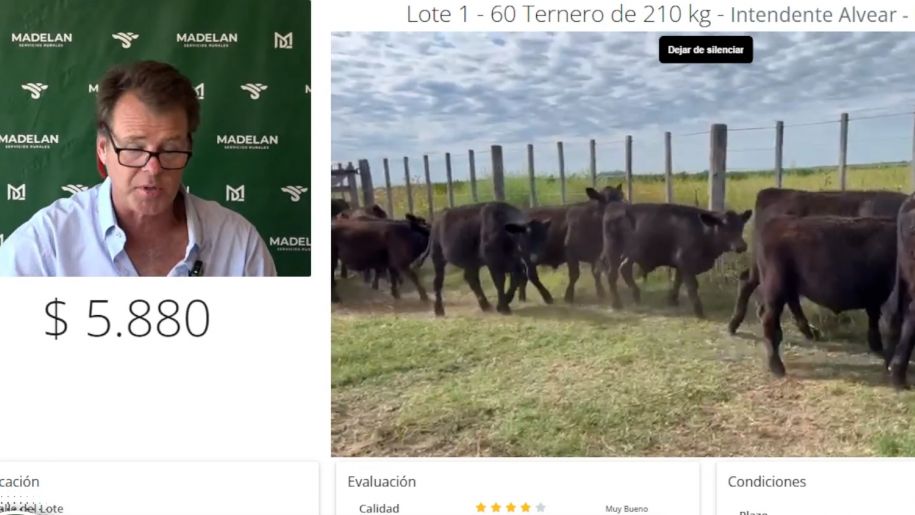The image size is (915, 515).
Task: Click the Plazo label under Condiciones
Action: click(753, 512)
